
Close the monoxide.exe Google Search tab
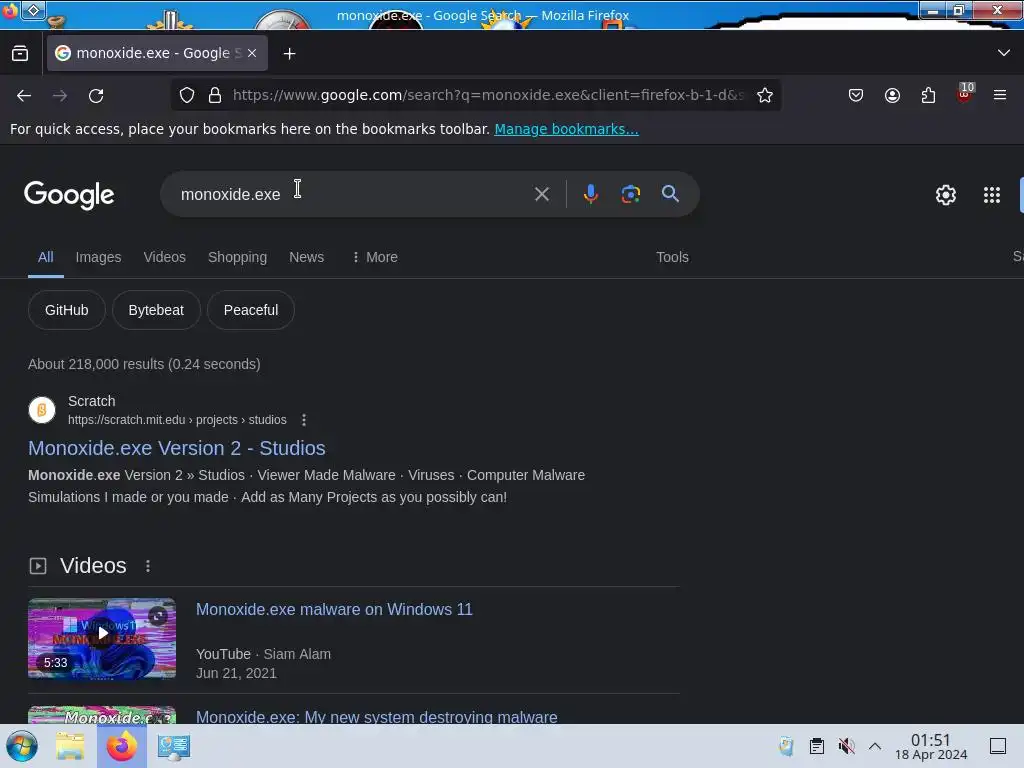[252, 53]
